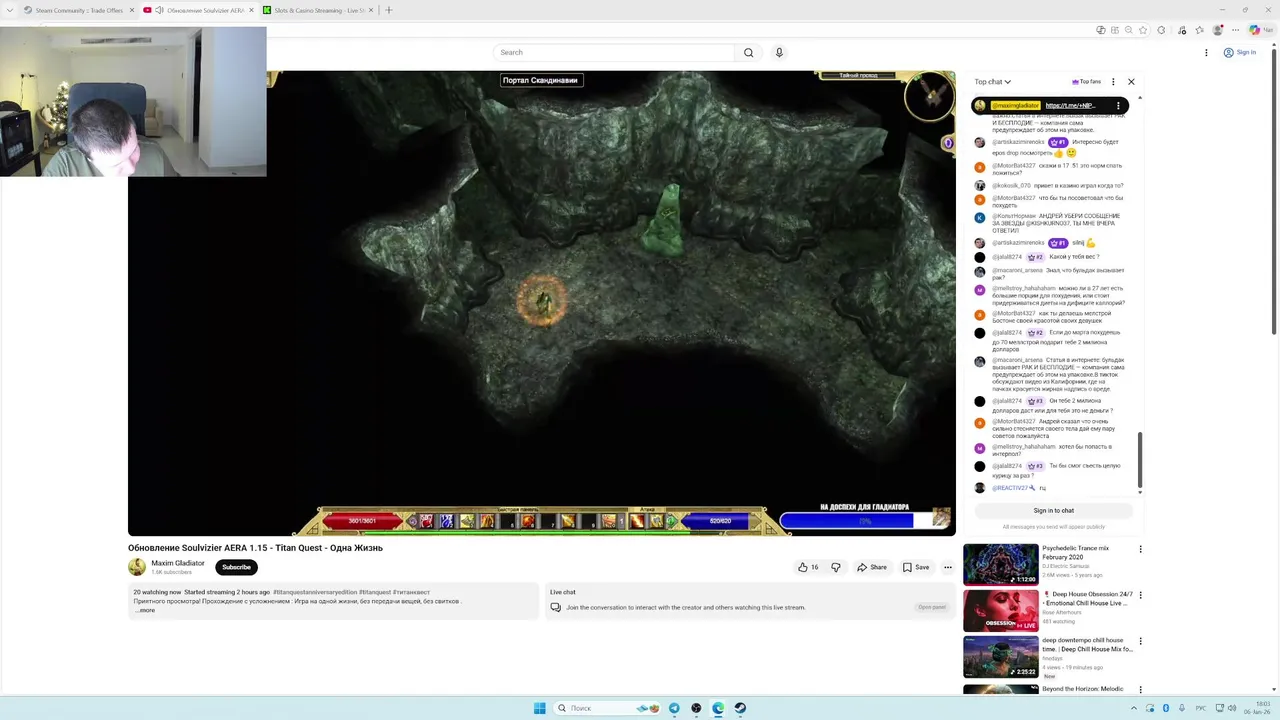Open deep downtempo chill house thumbnail
The width and height of the screenshot is (1280, 720).
pos(1000,657)
